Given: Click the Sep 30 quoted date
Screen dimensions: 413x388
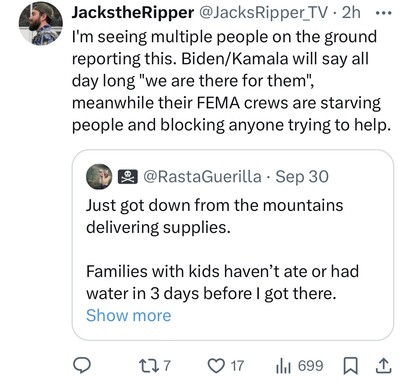Looking at the screenshot, I should pyautogui.click(x=302, y=177).
